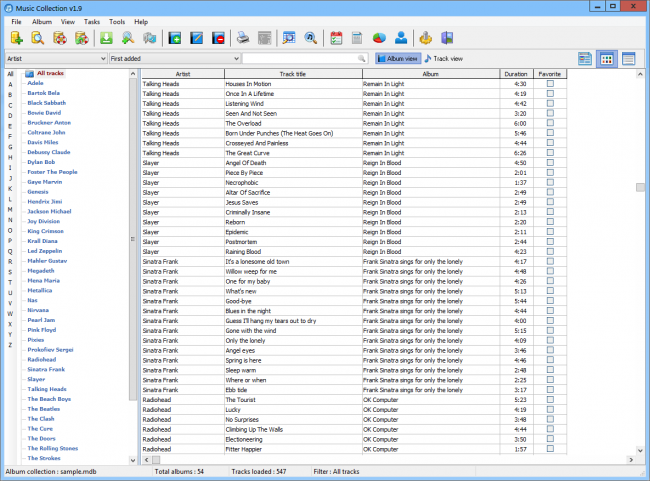Mark 'No Surprises' as favorite
Screen dimensions: 650x481
click(x=550, y=419)
